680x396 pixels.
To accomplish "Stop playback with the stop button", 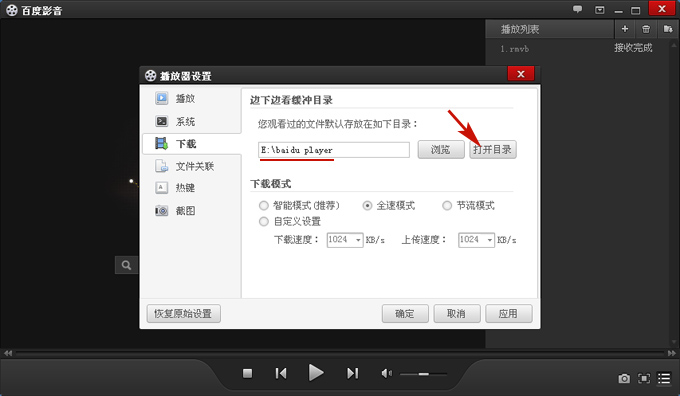I will point(247,373).
